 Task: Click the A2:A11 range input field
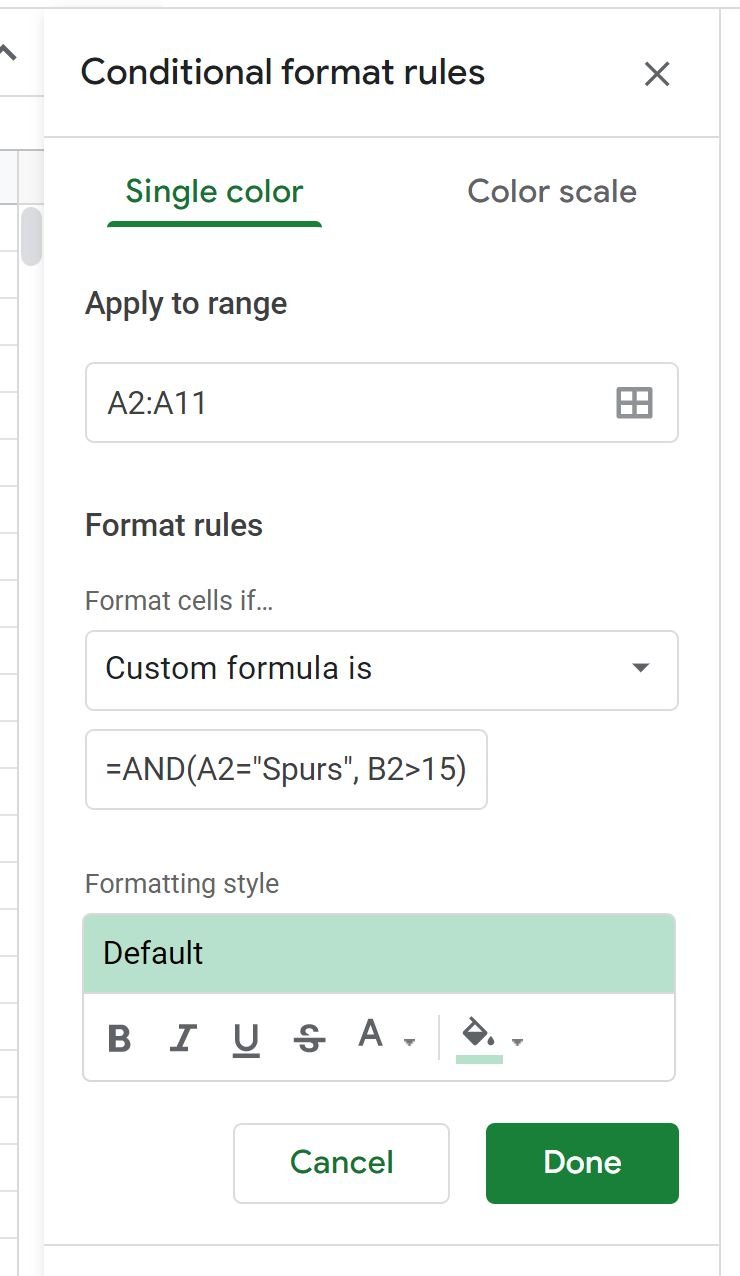coord(382,403)
